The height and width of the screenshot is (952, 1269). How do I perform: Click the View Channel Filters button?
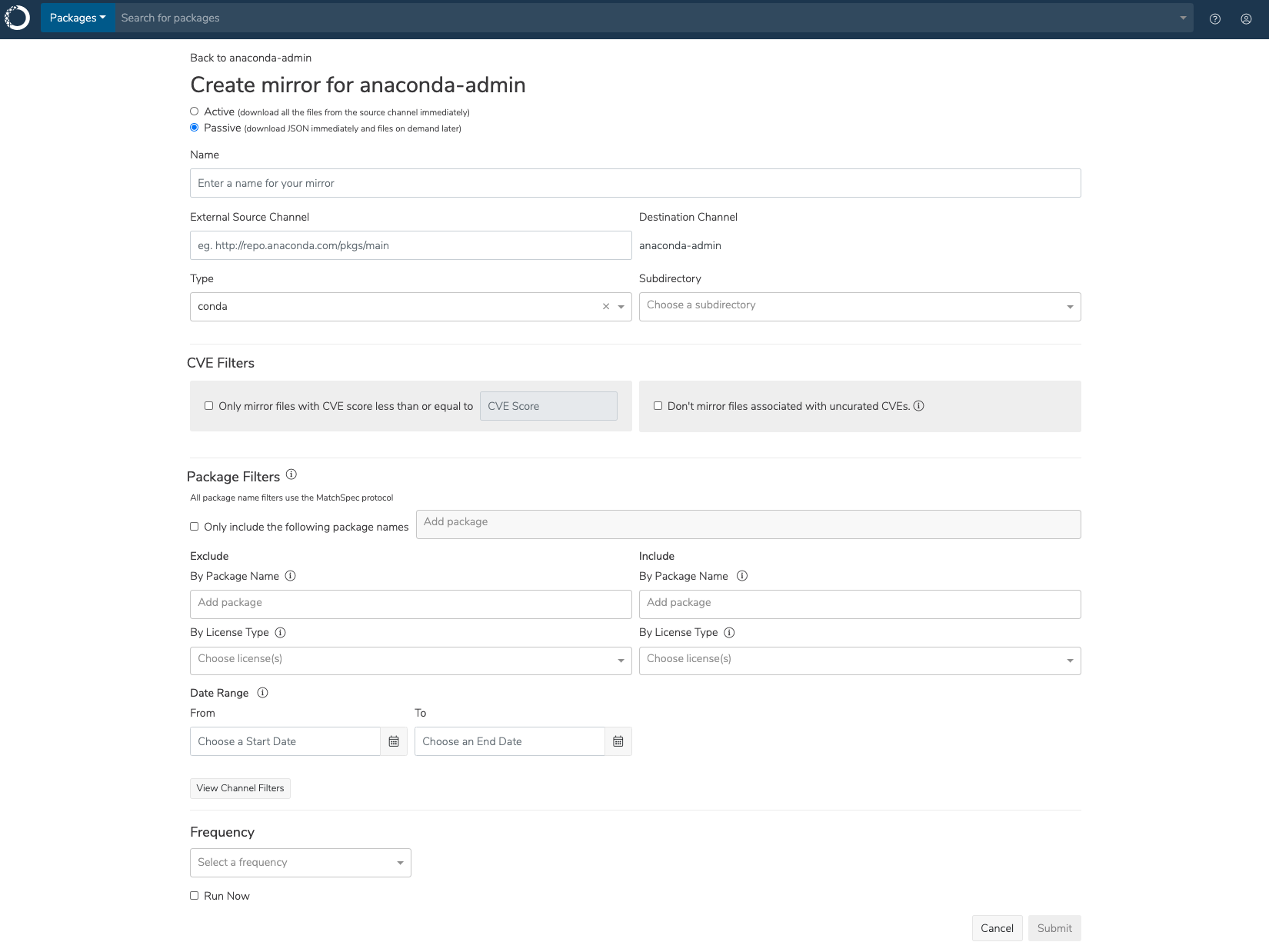(240, 788)
